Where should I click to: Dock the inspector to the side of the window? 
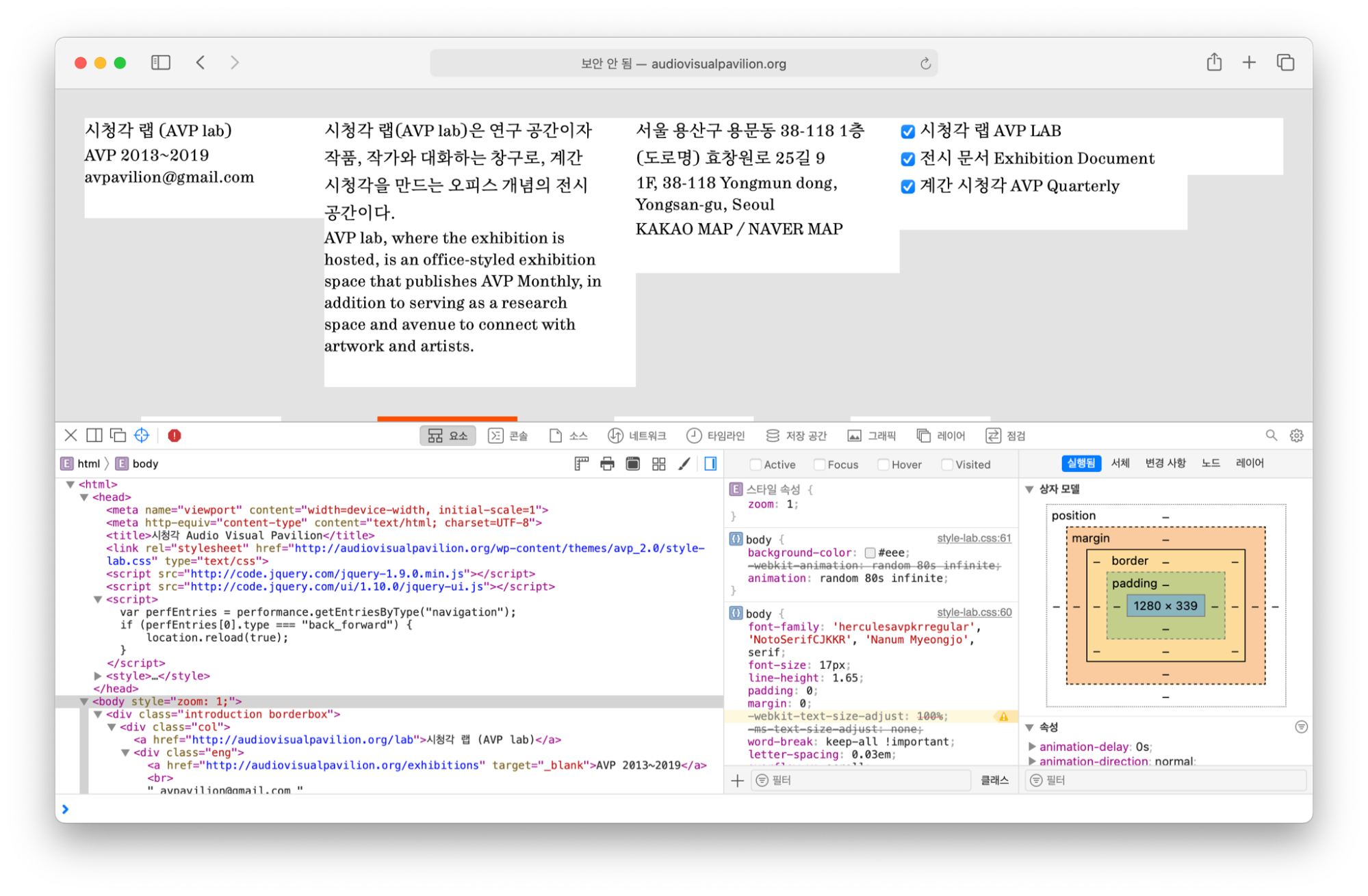coord(94,436)
